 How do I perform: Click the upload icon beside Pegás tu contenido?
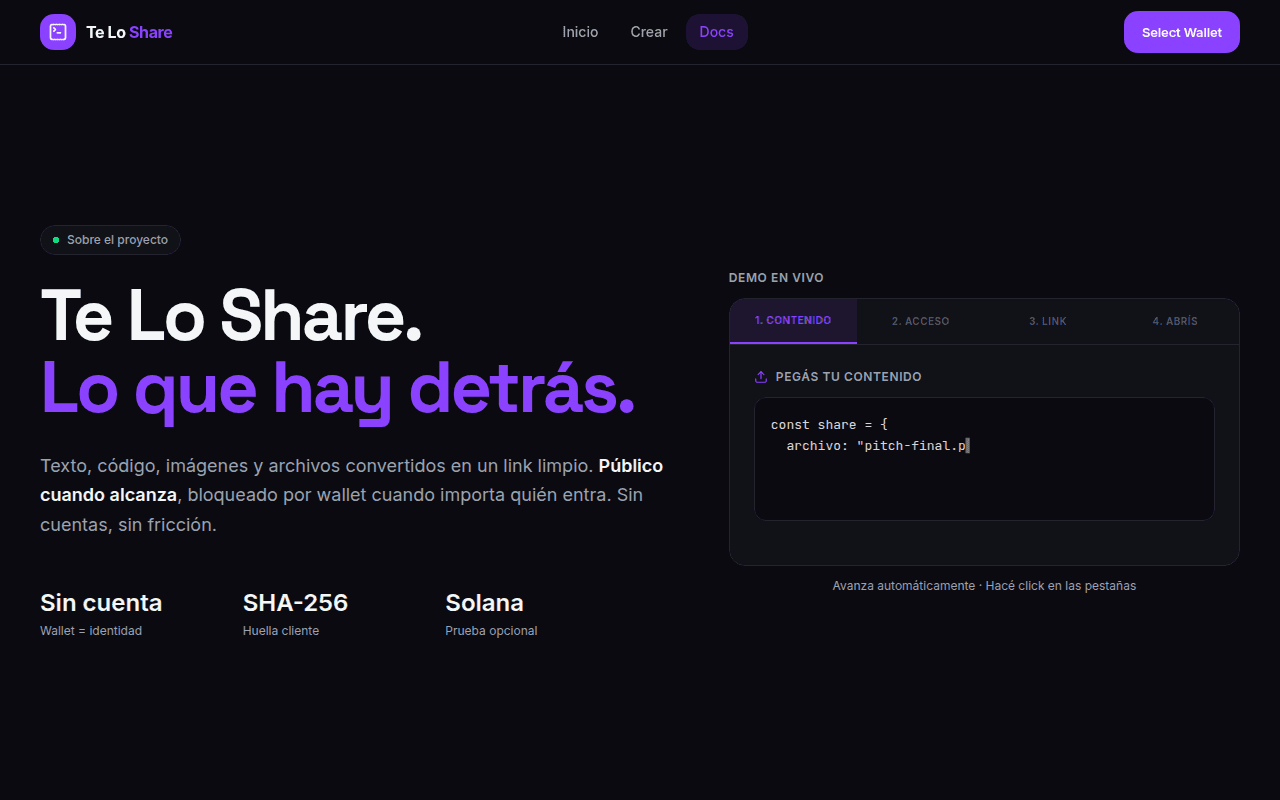pos(761,377)
